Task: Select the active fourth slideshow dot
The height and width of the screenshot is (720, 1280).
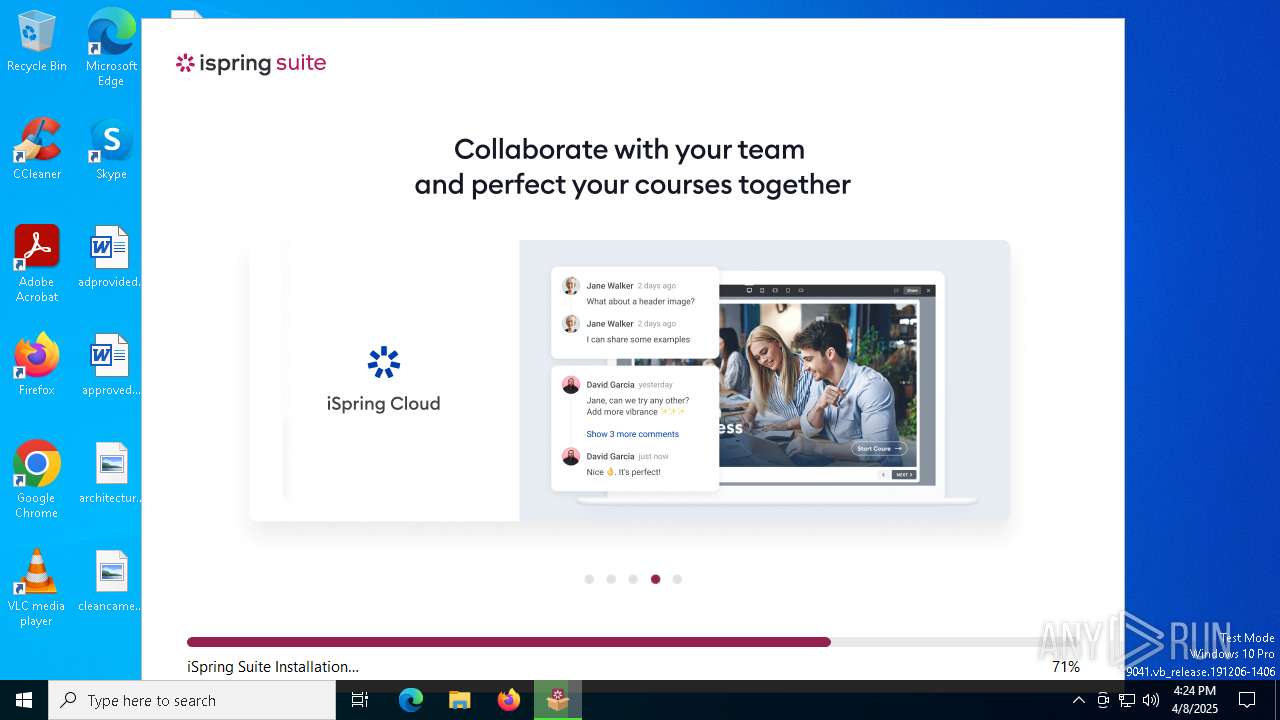Action: pos(655,579)
